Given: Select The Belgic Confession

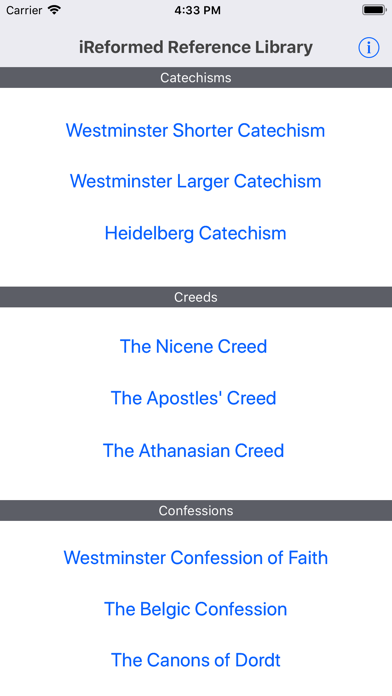Looking at the screenshot, I should pos(196,609).
